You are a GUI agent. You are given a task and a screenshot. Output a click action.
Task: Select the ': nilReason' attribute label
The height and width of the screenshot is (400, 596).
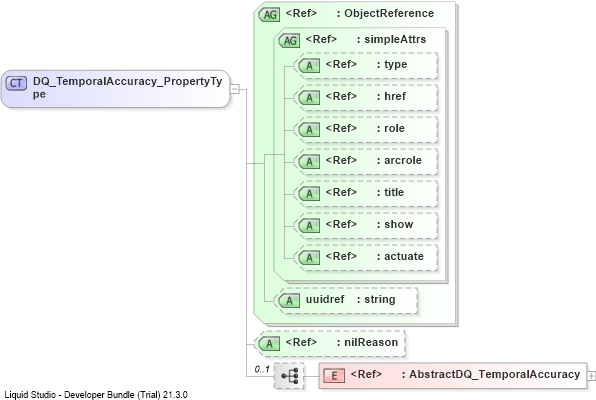pos(367,342)
